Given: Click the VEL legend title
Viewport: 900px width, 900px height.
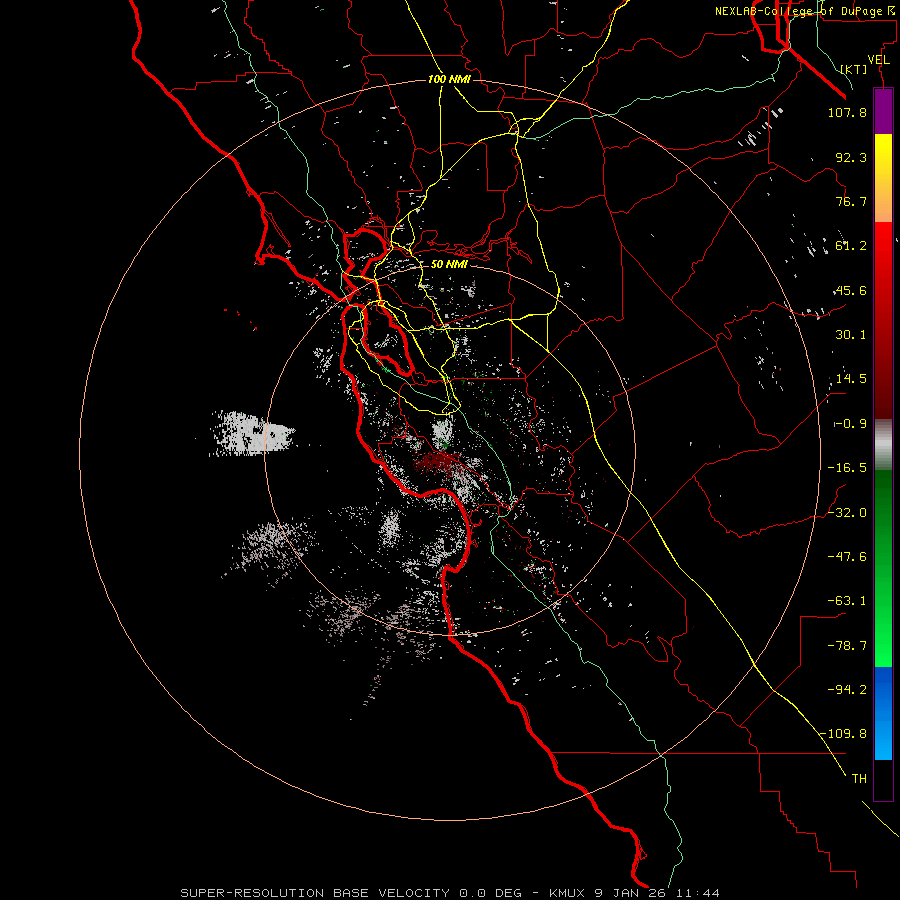Looking at the screenshot, I should coord(878,60).
